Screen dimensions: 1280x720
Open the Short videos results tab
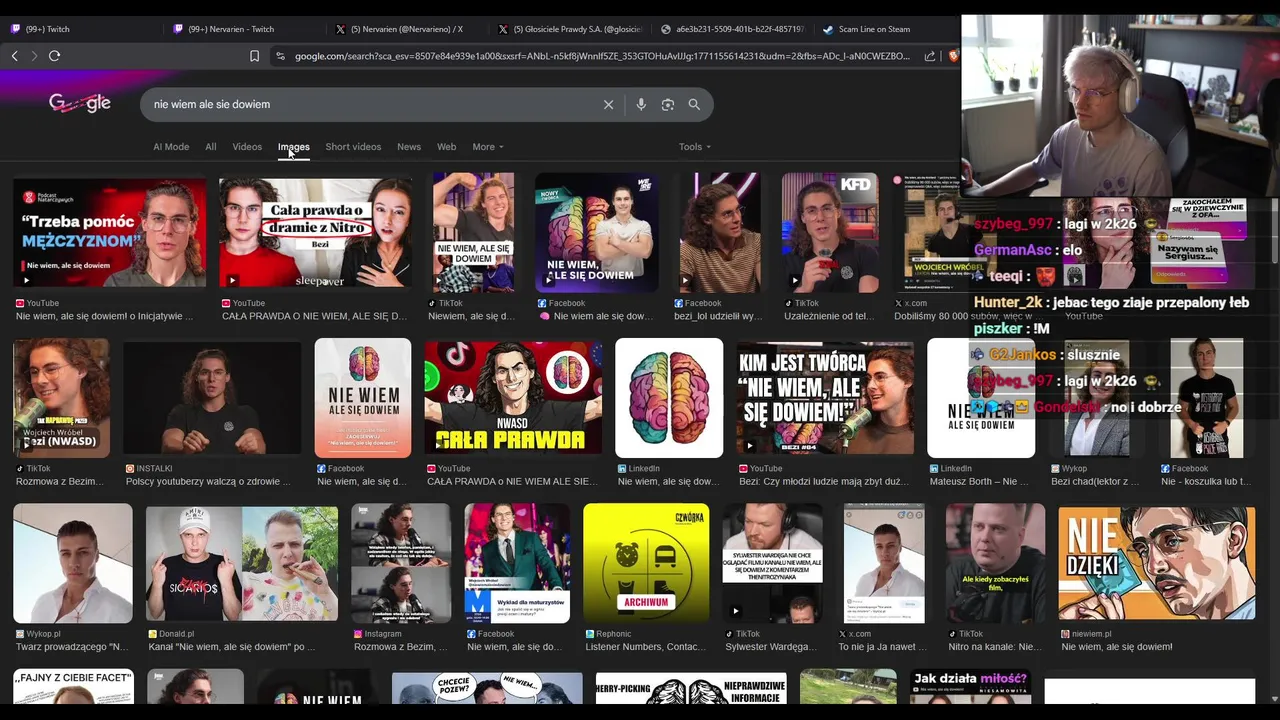click(x=353, y=147)
